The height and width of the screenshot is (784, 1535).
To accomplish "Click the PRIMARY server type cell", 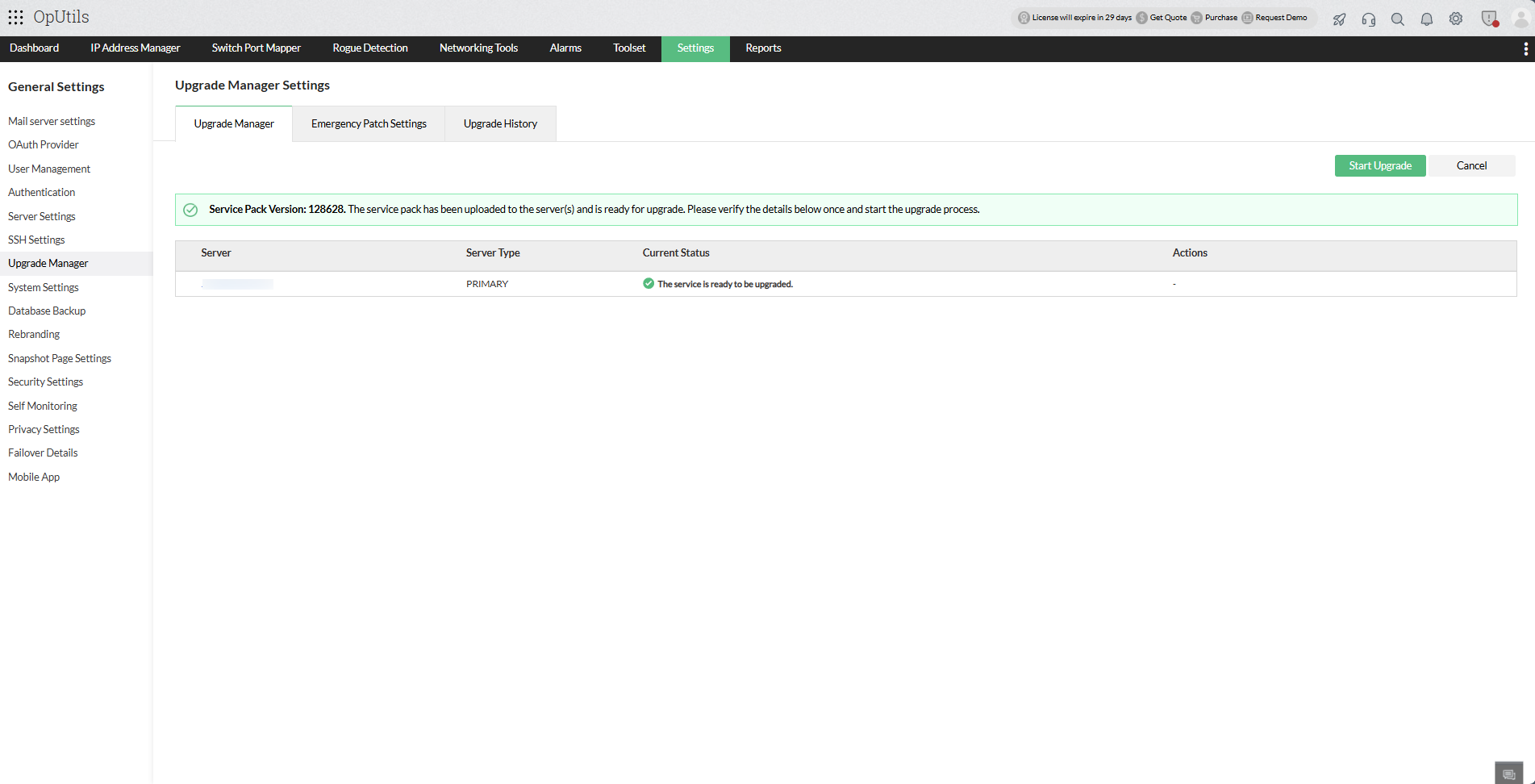I will click(487, 285).
